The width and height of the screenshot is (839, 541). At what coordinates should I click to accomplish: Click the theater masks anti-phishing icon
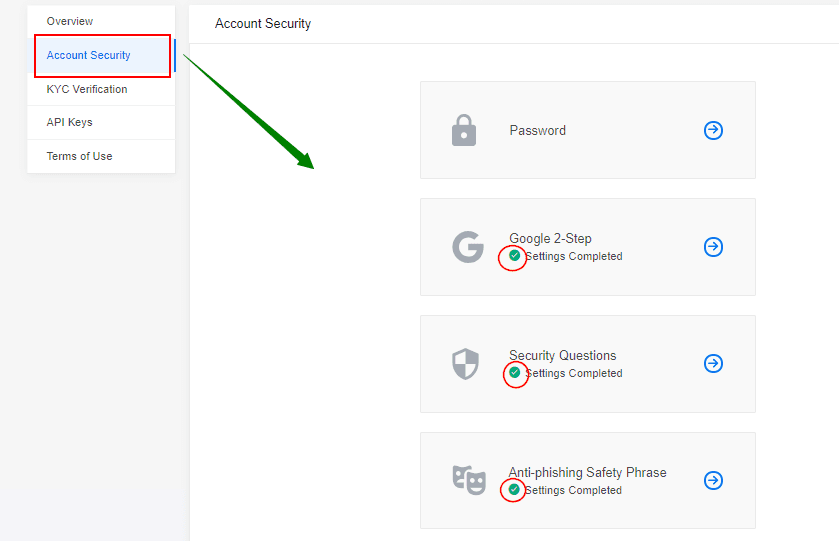tap(469, 480)
